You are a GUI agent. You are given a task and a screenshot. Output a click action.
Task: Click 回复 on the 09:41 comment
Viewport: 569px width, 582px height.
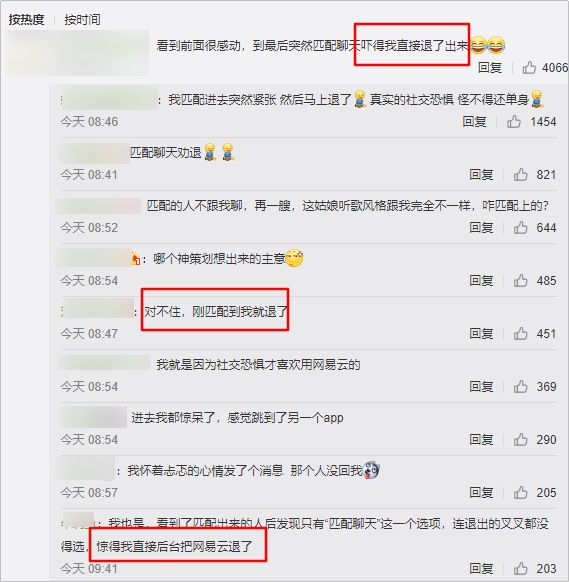click(x=481, y=568)
